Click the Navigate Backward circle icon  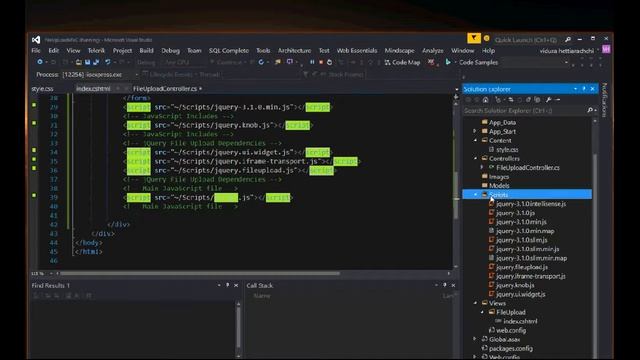(40, 62)
